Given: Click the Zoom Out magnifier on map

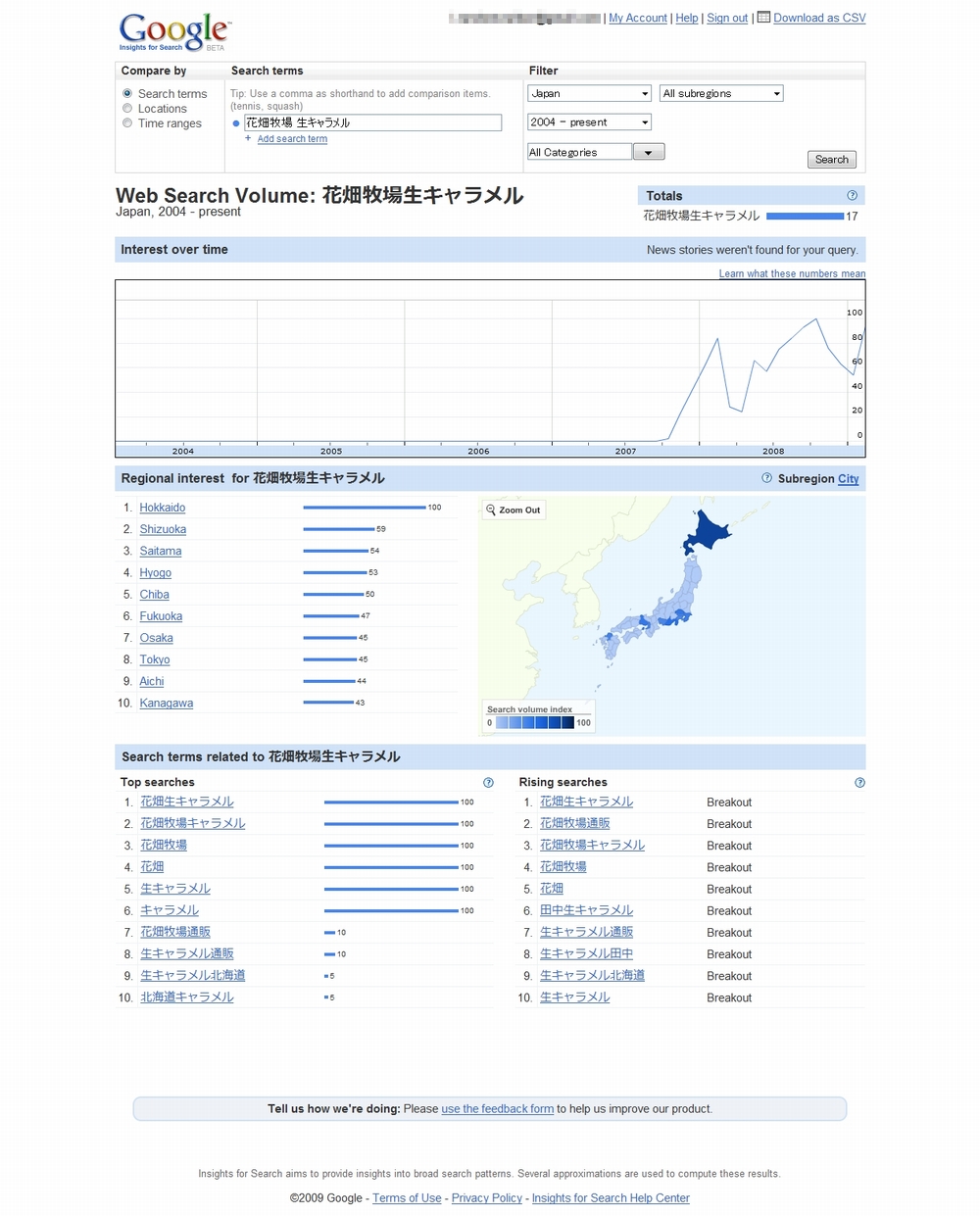Looking at the screenshot, I should [x=491, y=510].
